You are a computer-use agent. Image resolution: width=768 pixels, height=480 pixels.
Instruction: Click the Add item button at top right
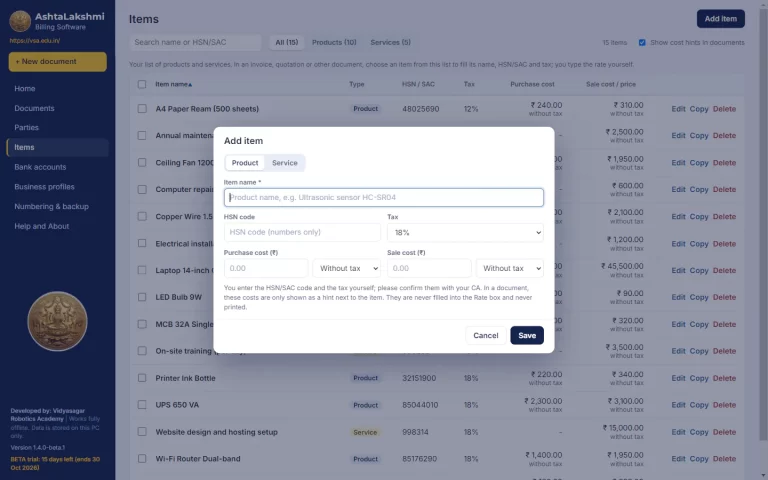coord(720,19)
